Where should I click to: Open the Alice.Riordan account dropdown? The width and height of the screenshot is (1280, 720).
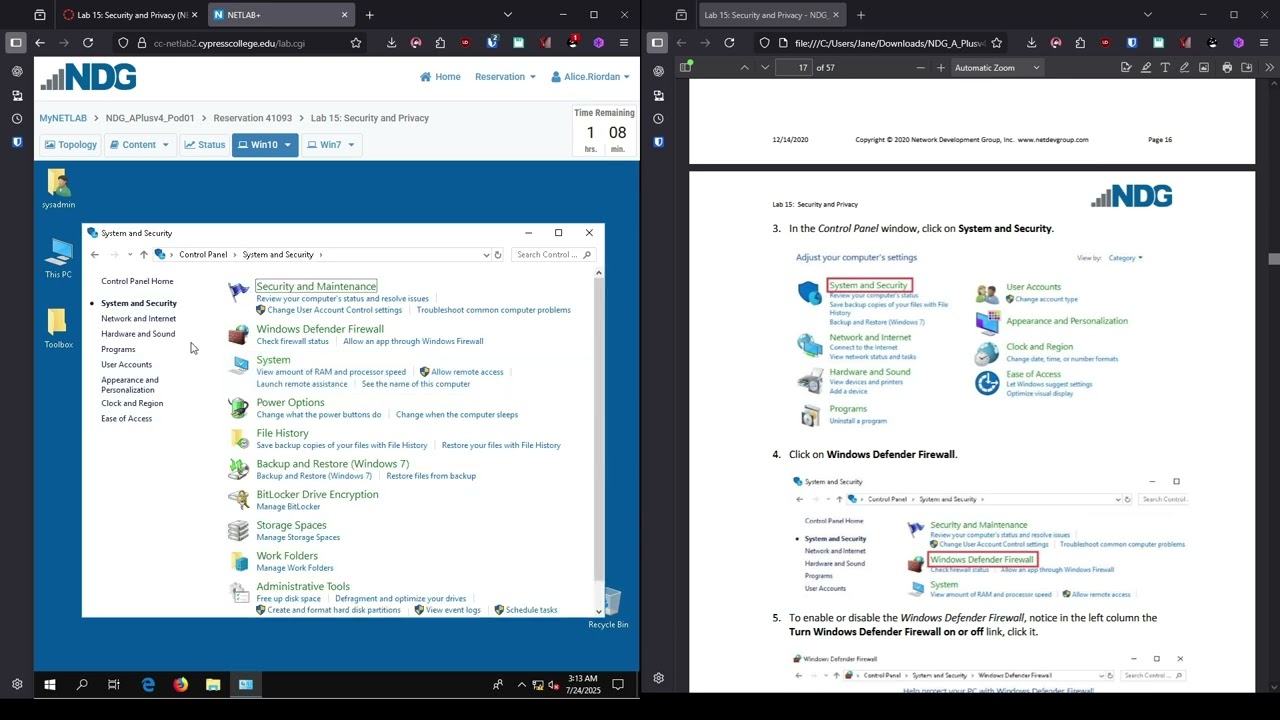[590, 77]
